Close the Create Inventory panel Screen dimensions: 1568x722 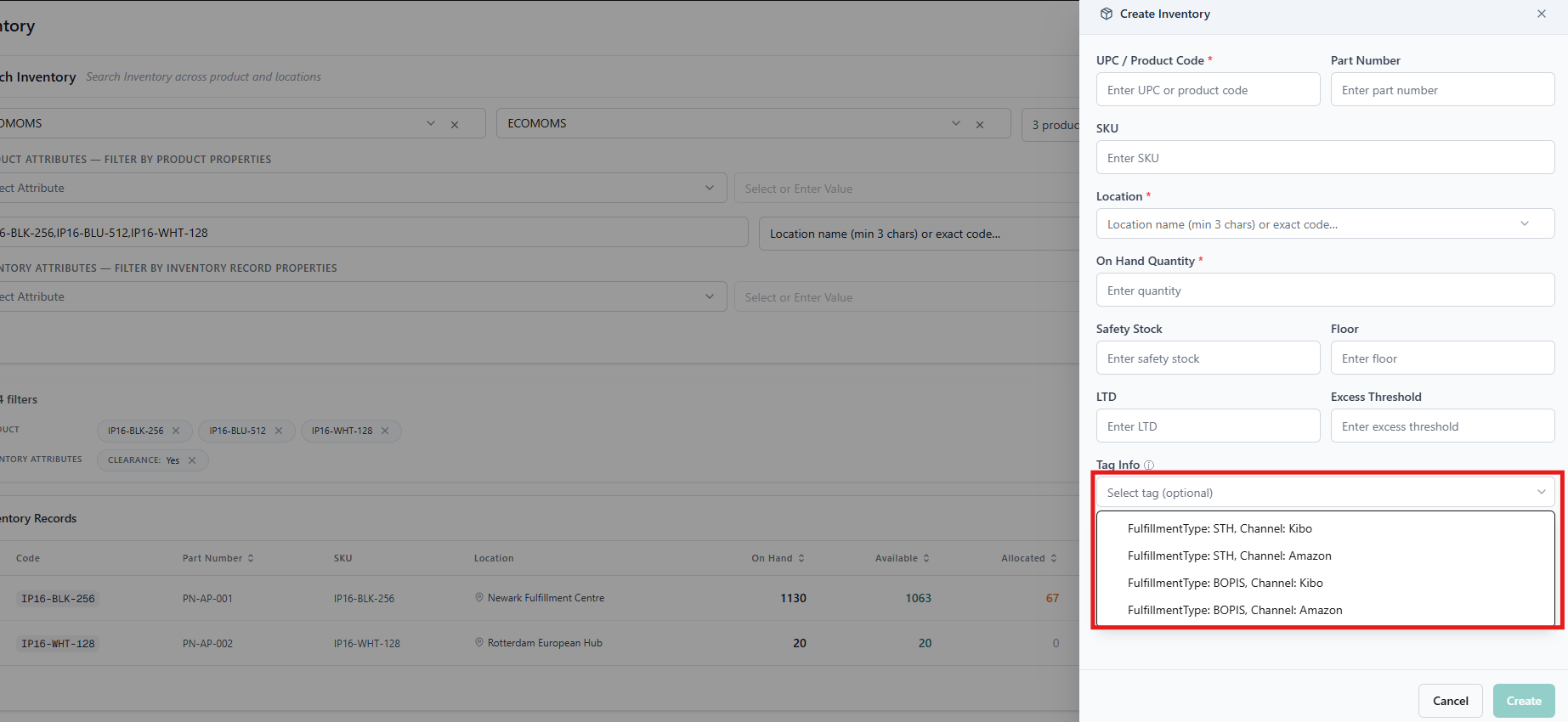(1542, 14)
